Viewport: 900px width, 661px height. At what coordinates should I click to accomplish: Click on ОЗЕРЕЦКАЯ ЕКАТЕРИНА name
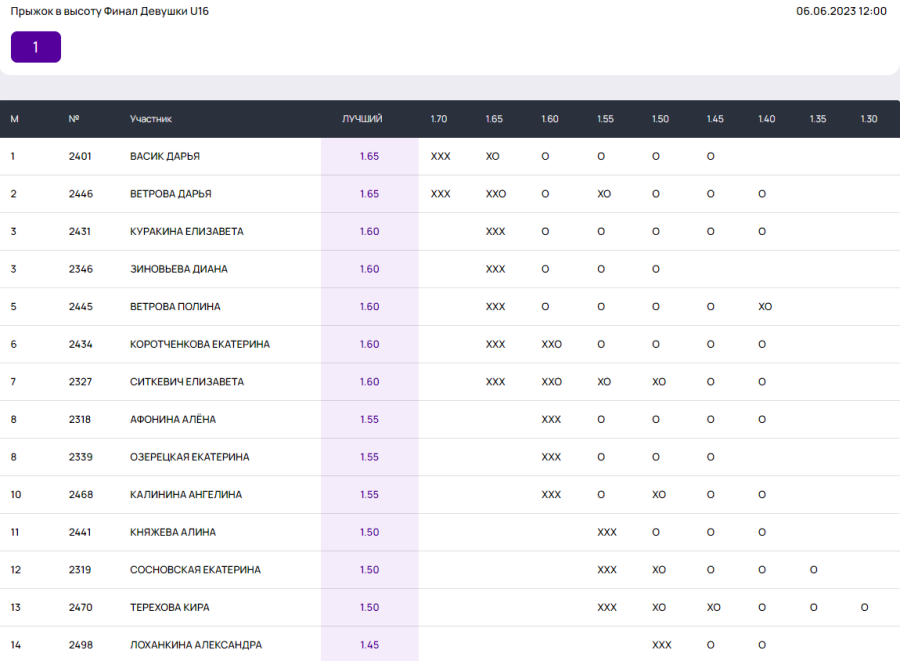coord(189,457)
